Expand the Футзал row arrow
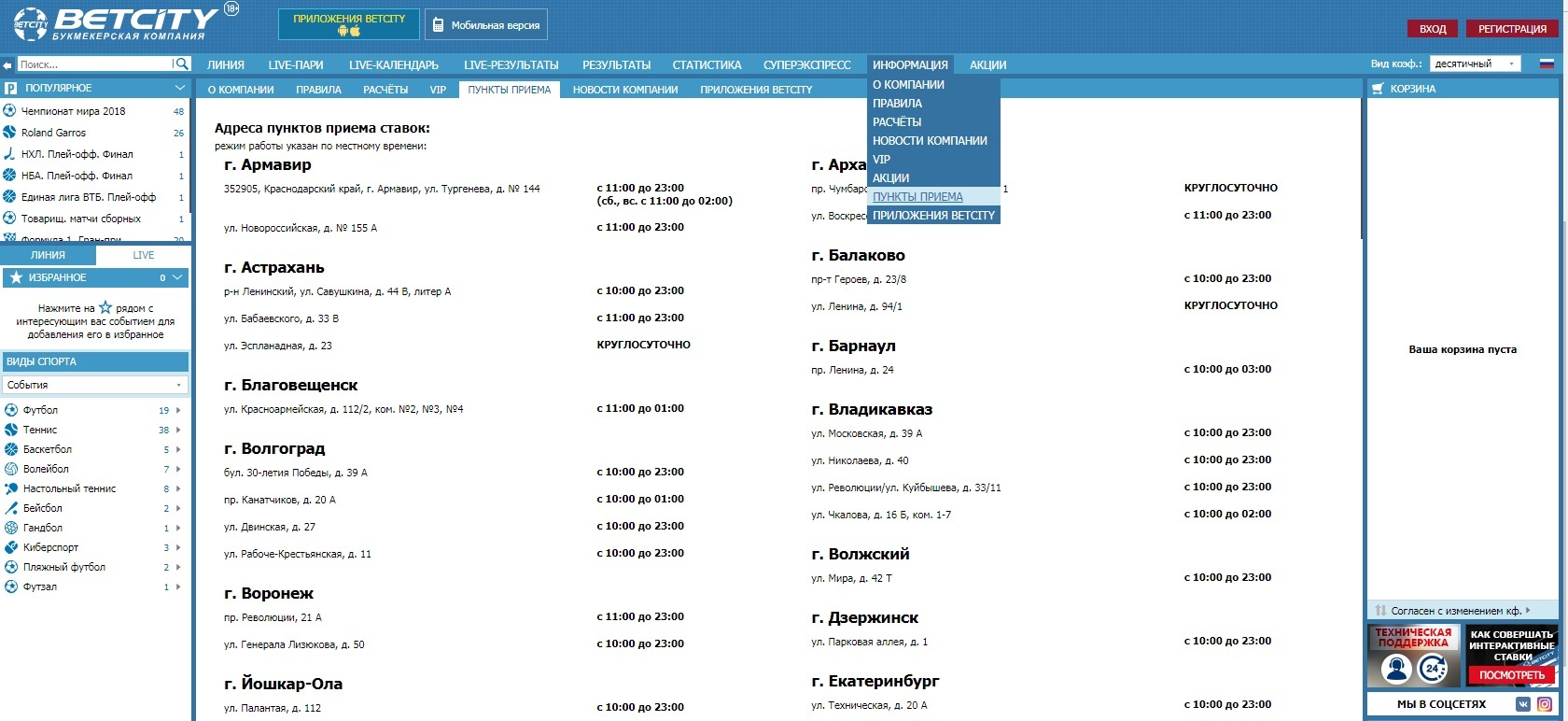1568x721 pixels. tap(178, 587)
